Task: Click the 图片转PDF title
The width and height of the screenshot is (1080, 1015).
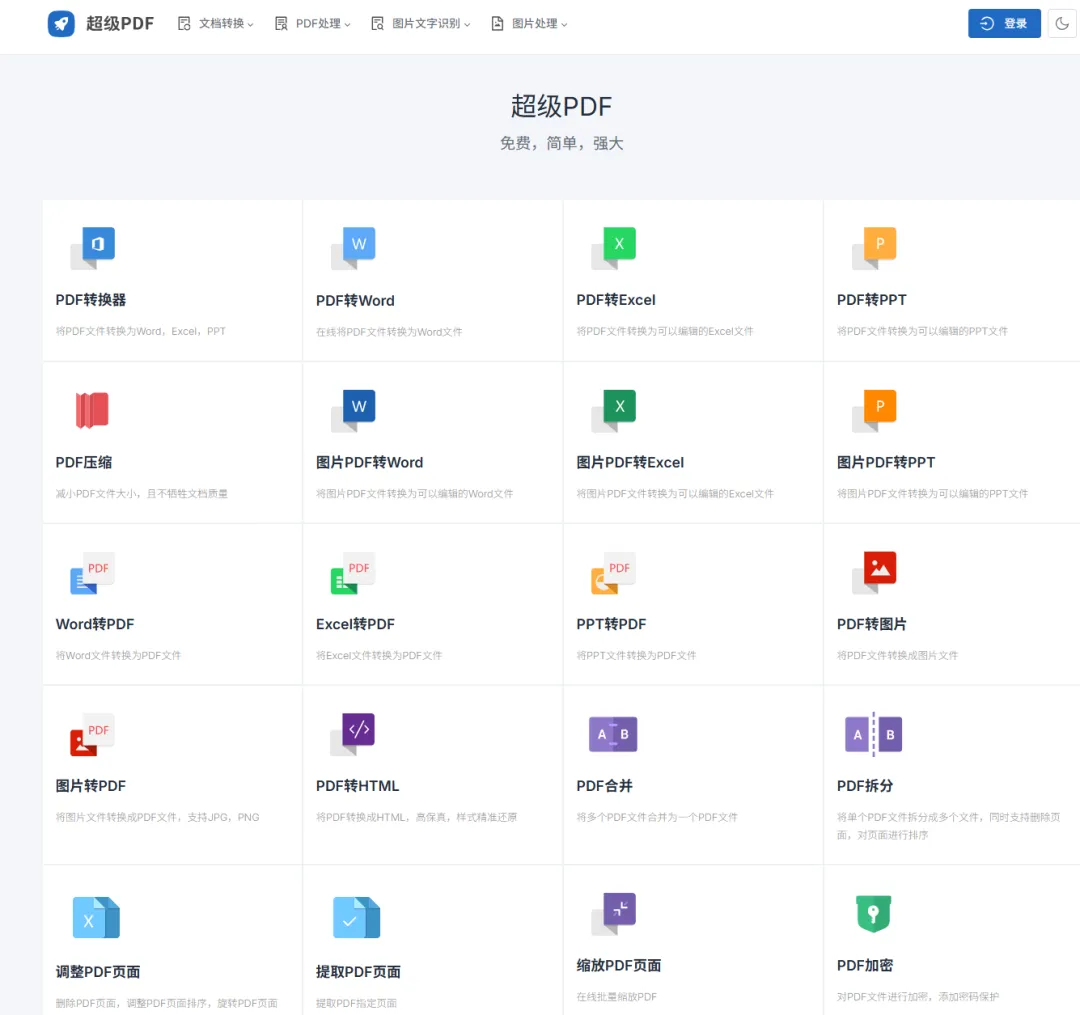Action: (90, 786)
